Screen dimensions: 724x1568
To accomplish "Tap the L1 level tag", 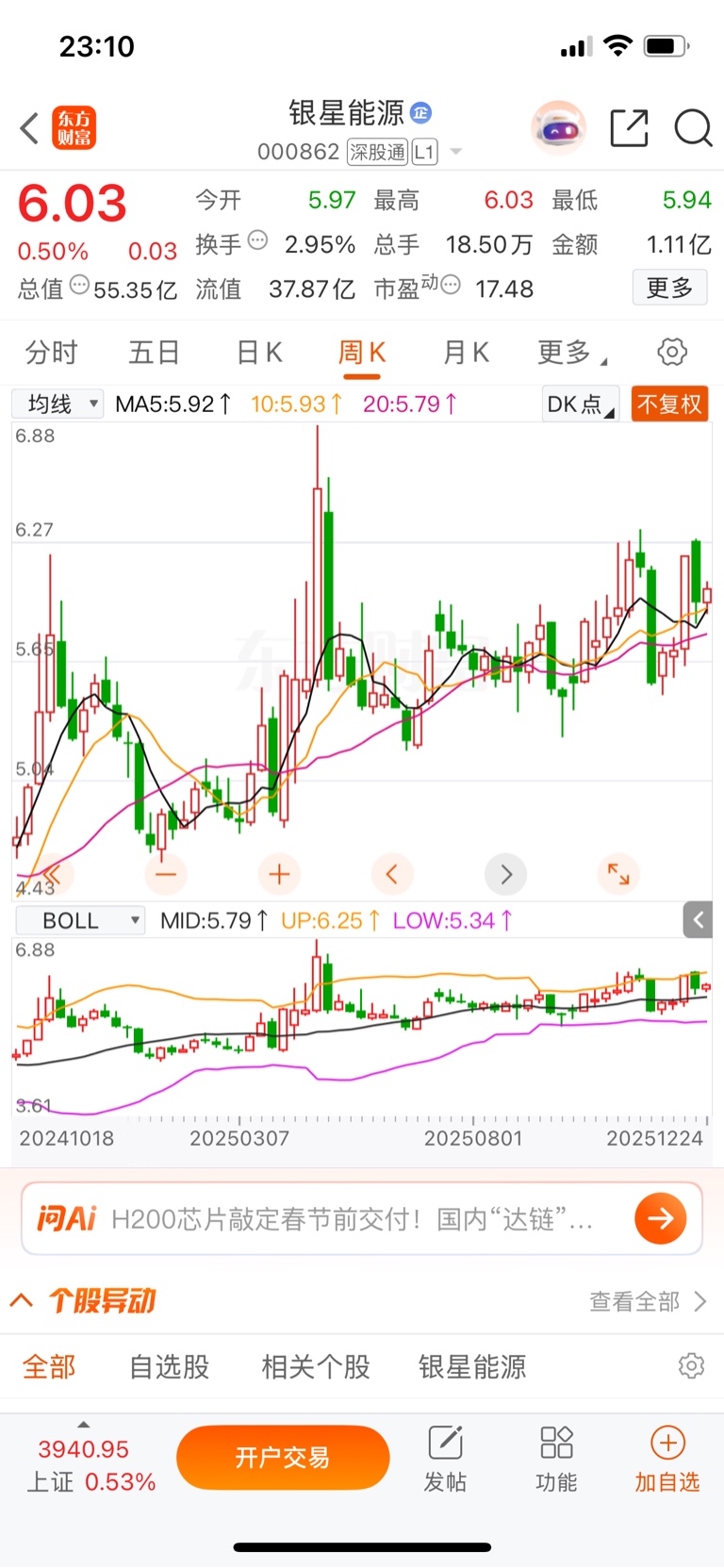I will click(424, 152).
